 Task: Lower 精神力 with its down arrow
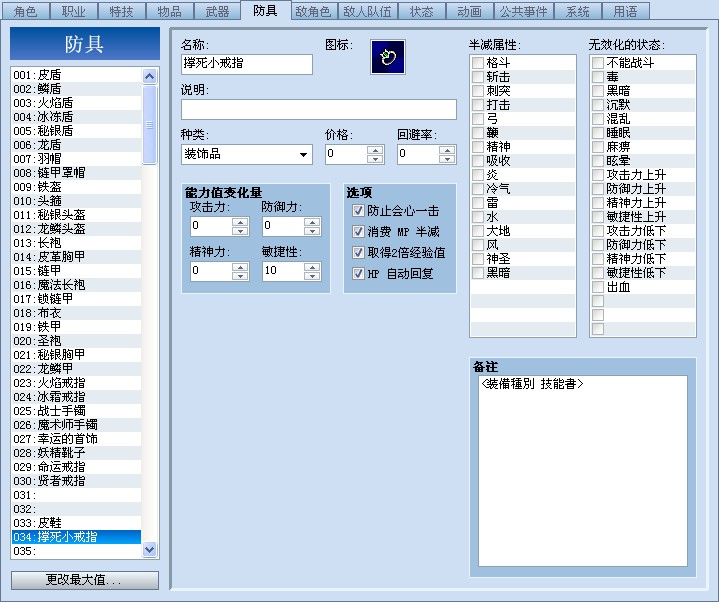click(240, 276)
